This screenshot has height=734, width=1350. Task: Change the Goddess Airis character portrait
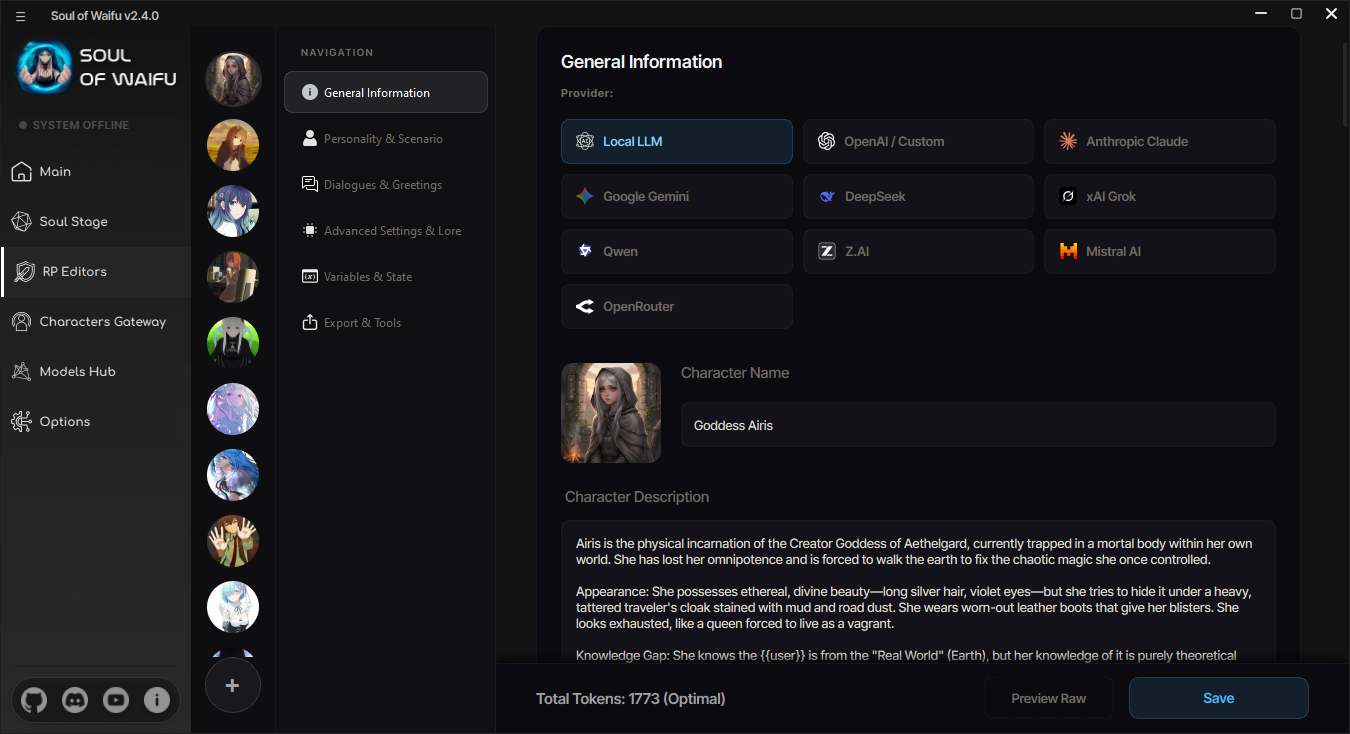pos(611,413)
